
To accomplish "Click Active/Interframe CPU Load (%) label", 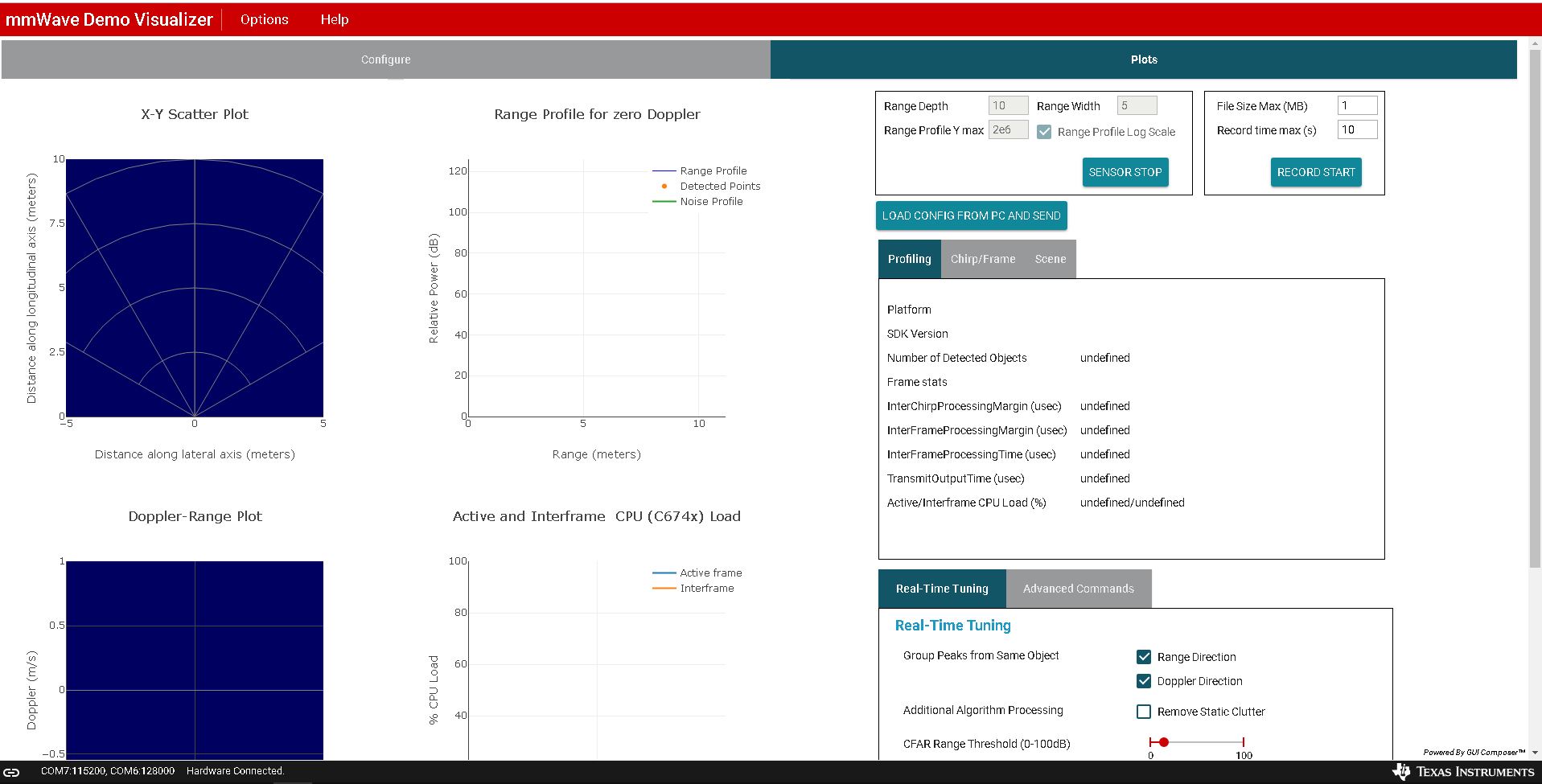I will click(966, 503).
